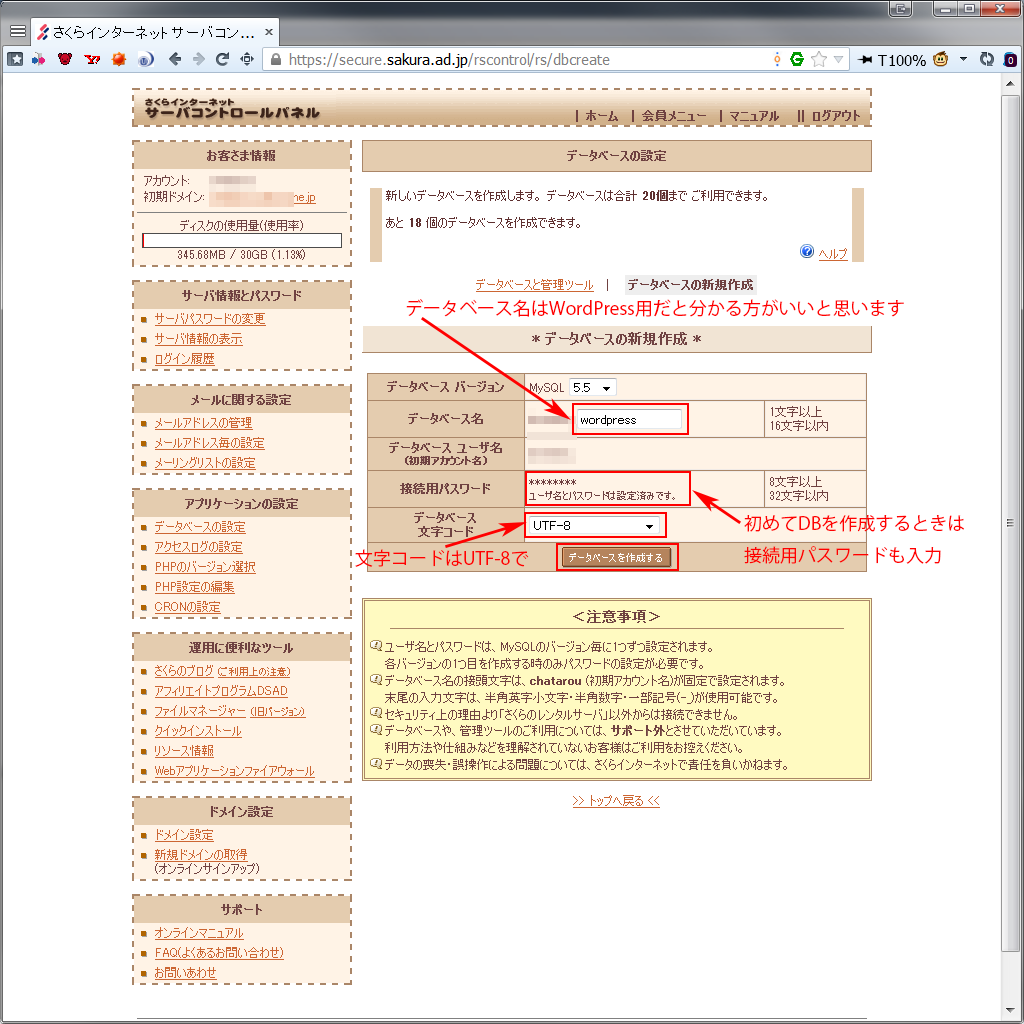This screenshot has width=1024, height=1024.
Task: Open お問いあわせ support link
Action: (x=185, y=972)
